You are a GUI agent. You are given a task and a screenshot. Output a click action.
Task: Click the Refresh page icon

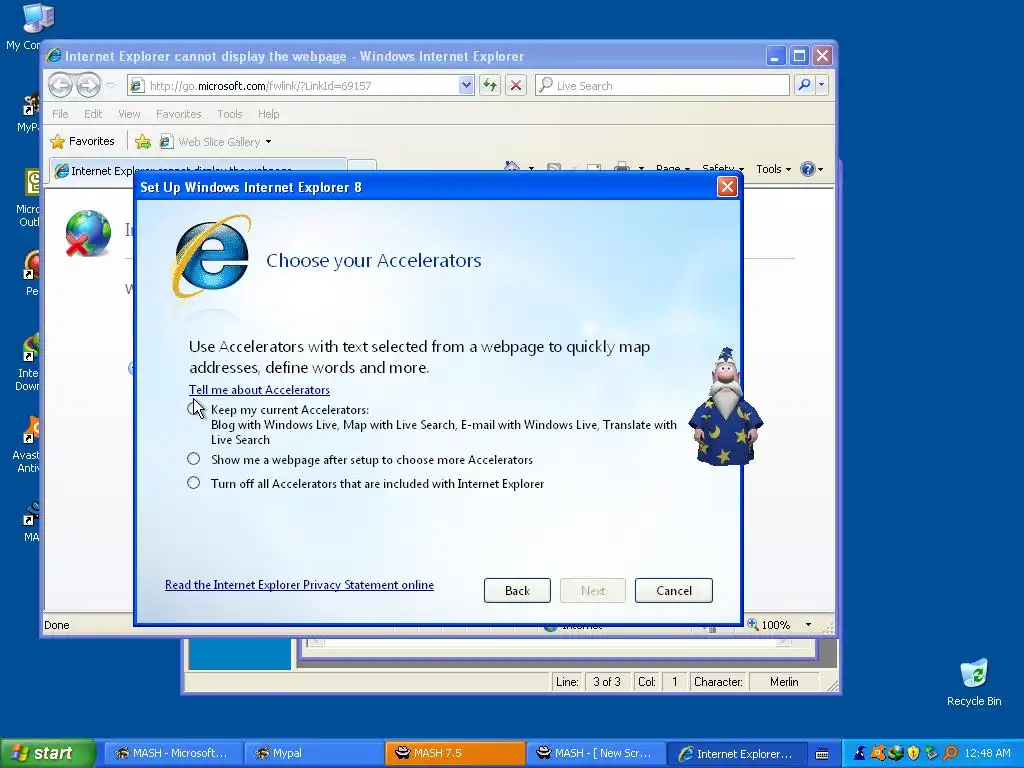pos(490,85)
